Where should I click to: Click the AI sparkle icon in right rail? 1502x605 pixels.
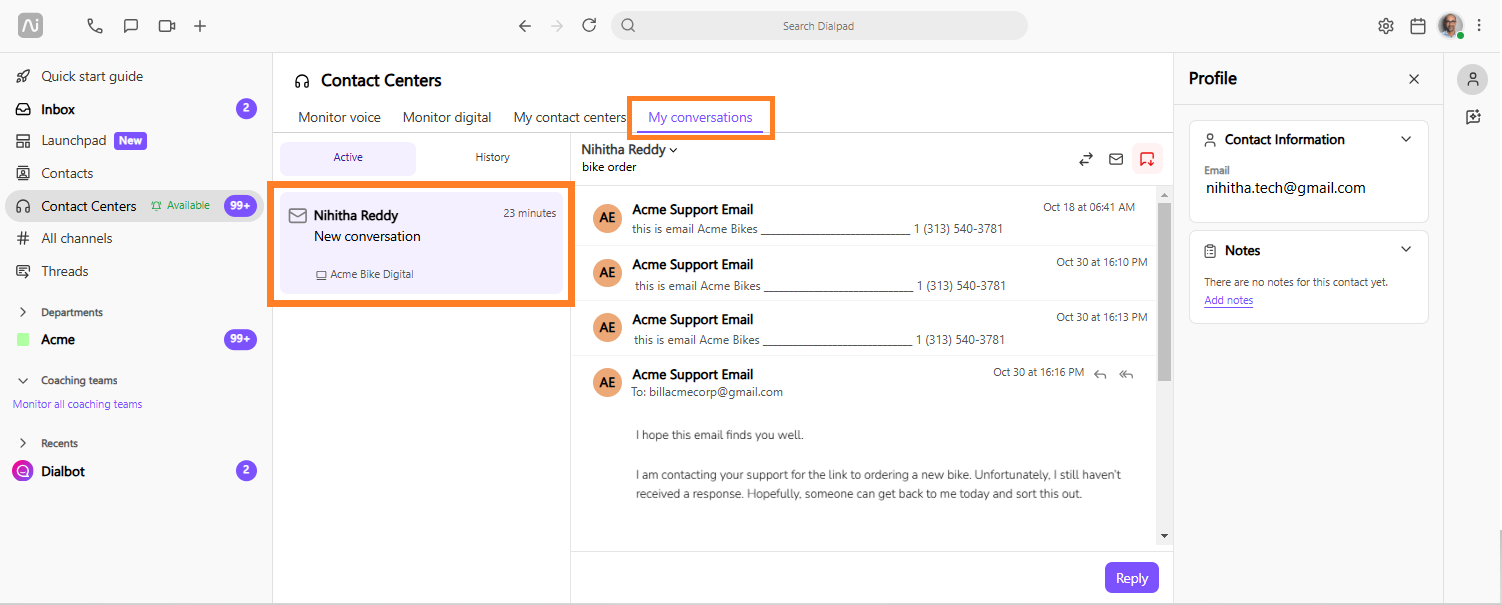[1472, 117]
